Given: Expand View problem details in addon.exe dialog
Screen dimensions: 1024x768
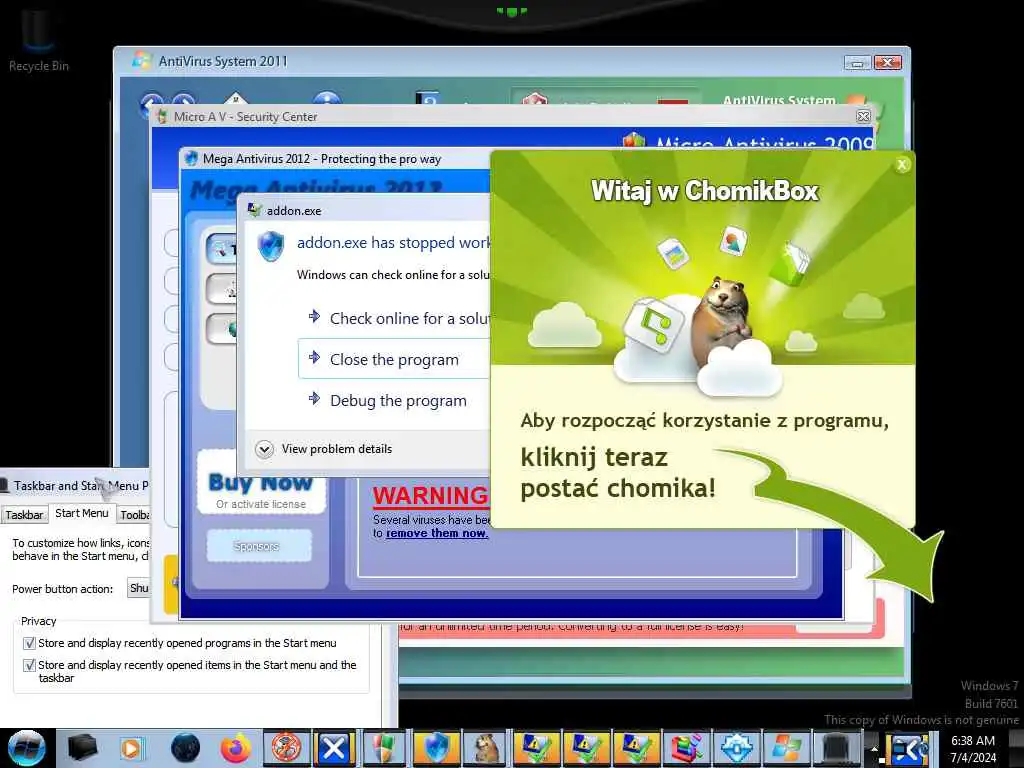Looking at the screenshot, I should pos(324,449).
